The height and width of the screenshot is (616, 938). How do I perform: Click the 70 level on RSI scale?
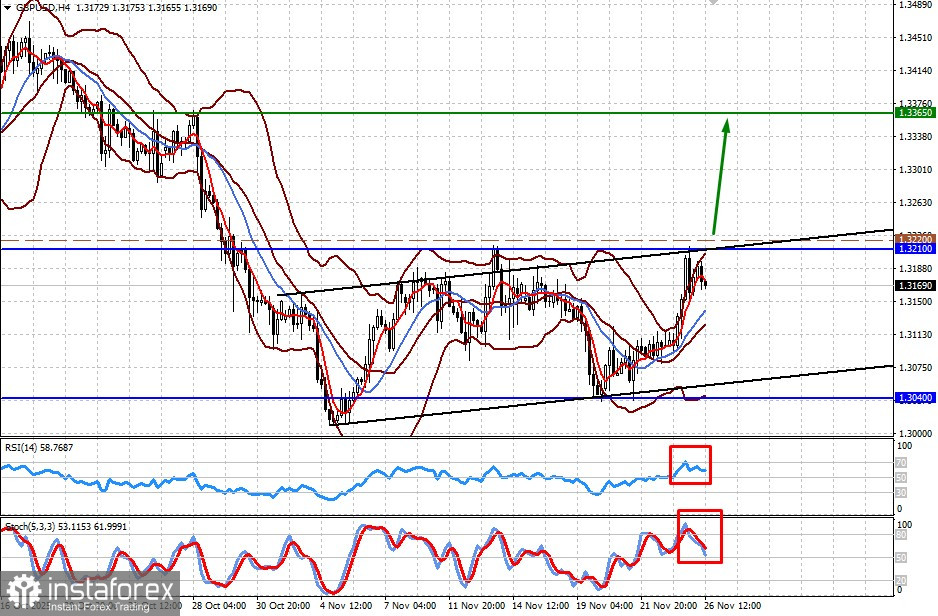click(x=901, y=462)
